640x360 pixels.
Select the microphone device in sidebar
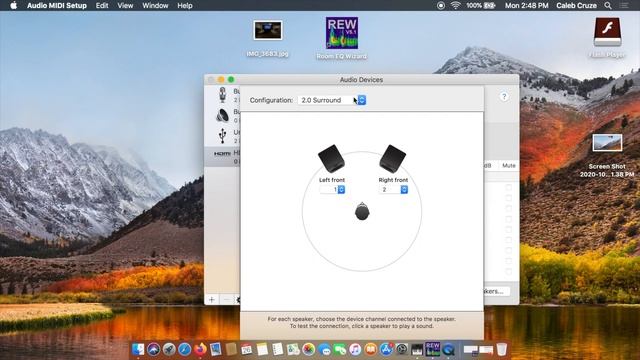tap(222, 95)
